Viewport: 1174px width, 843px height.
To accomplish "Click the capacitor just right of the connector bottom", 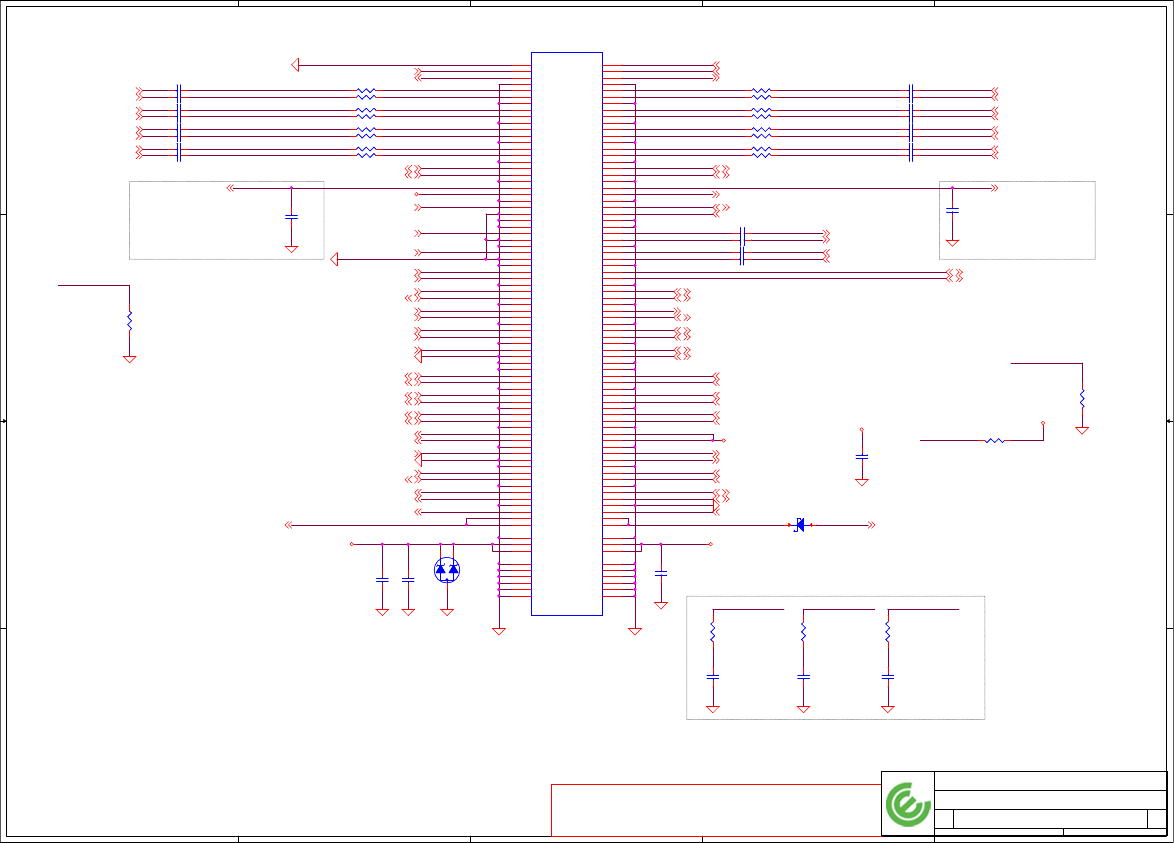I will tap(660, 573).
